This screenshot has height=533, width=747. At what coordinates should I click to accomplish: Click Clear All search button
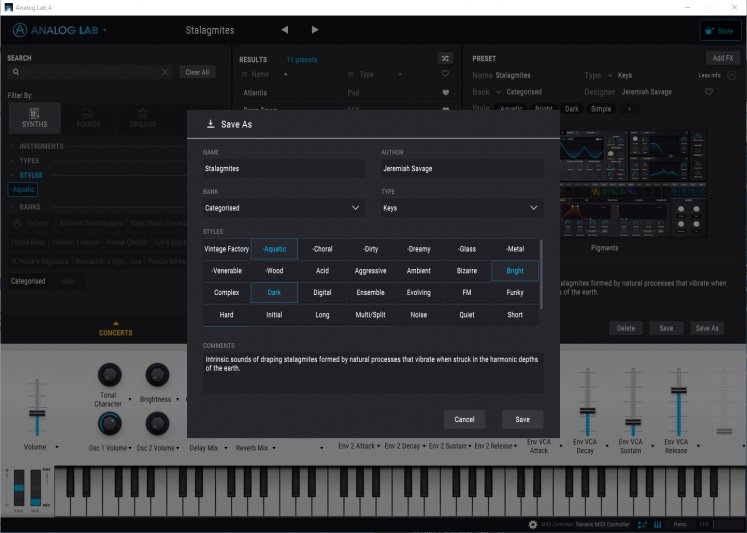[197, 72]
